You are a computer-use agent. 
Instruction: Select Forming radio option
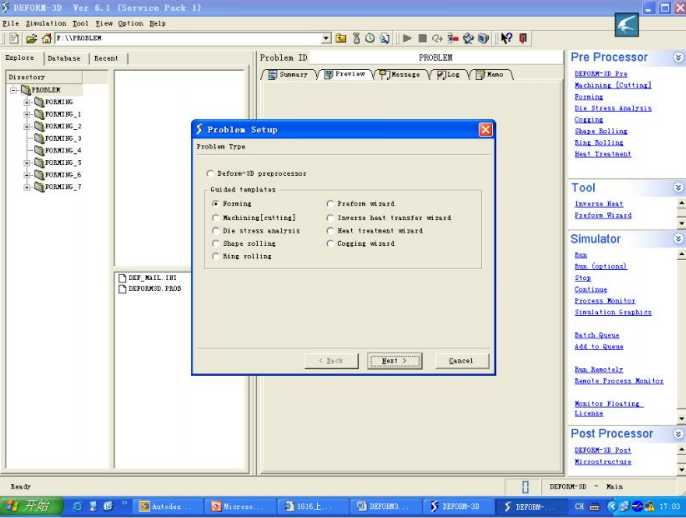click(215, 204)
